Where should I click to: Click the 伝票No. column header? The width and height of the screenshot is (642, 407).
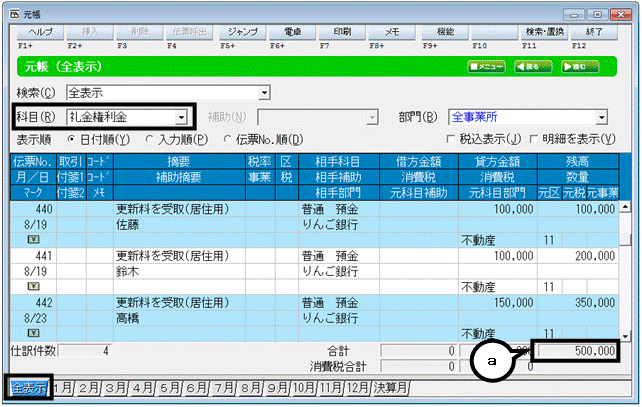coord(33,162)
